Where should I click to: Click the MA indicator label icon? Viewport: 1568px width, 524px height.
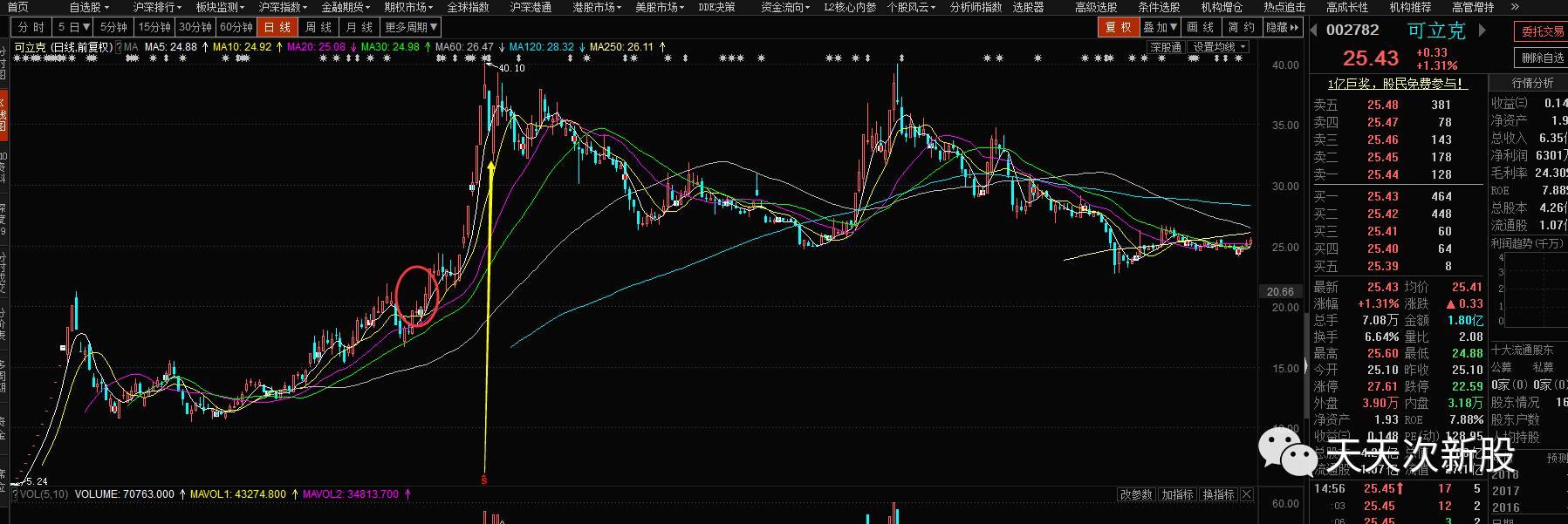pos(131,47)
